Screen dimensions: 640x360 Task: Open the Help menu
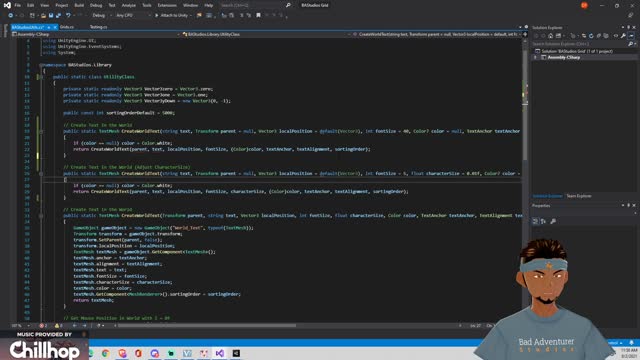[x=209, y=5]
